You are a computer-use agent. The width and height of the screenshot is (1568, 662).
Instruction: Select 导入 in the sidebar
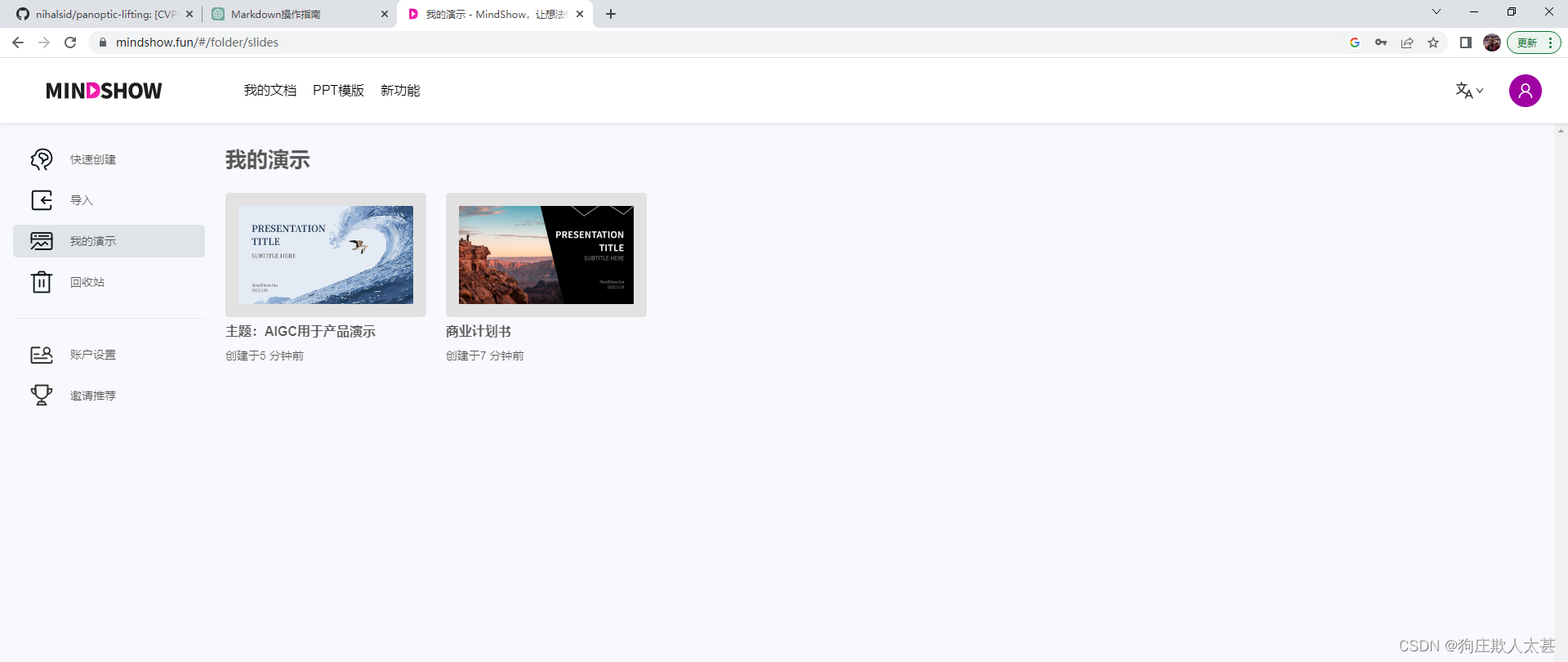coord(109,200)
